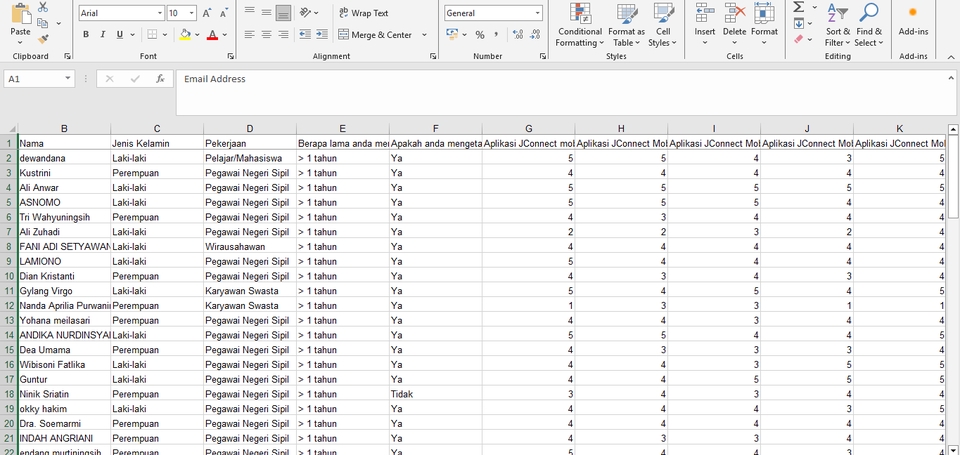Select the Format Painter brush
960x455 pixels.
point(43,39)
